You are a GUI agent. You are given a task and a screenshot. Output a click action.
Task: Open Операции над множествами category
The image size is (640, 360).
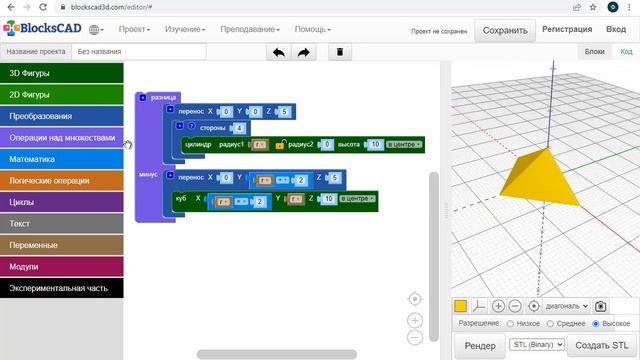tap(62, 138)
